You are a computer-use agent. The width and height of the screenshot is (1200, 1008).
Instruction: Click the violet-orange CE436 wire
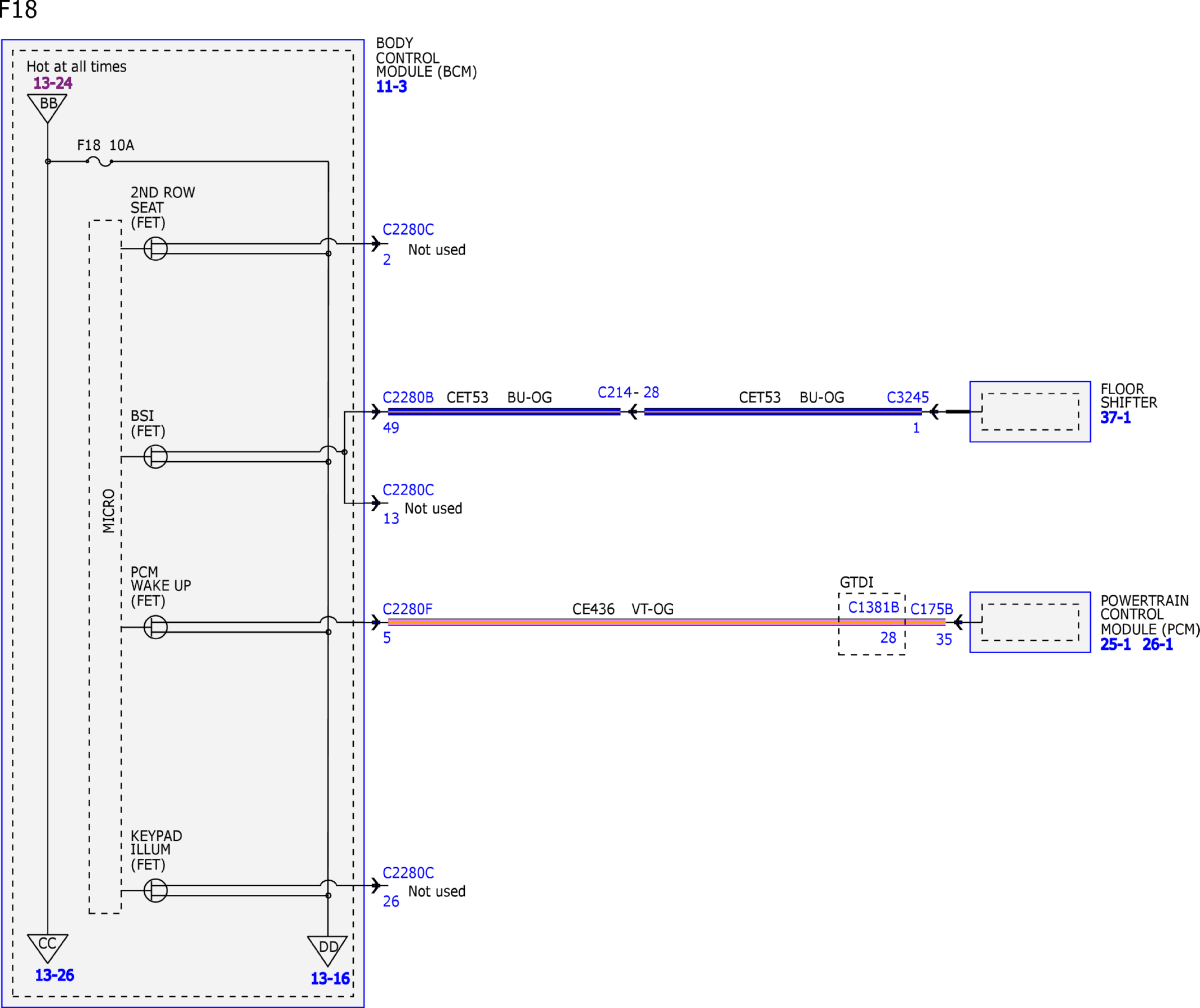(666, 622)
